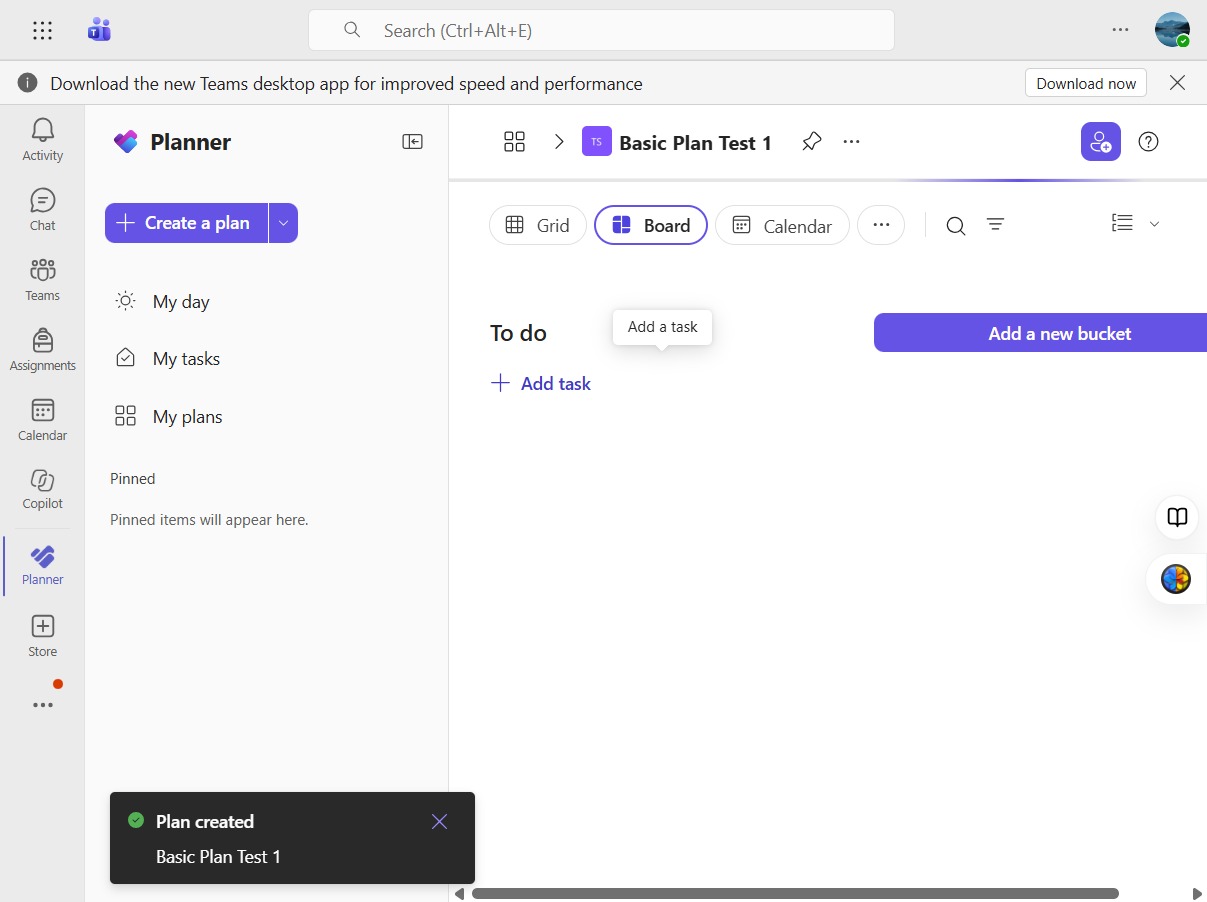Select the Board view tab
The height and width of the screenshot is (902, 1207).
(651, 225)
